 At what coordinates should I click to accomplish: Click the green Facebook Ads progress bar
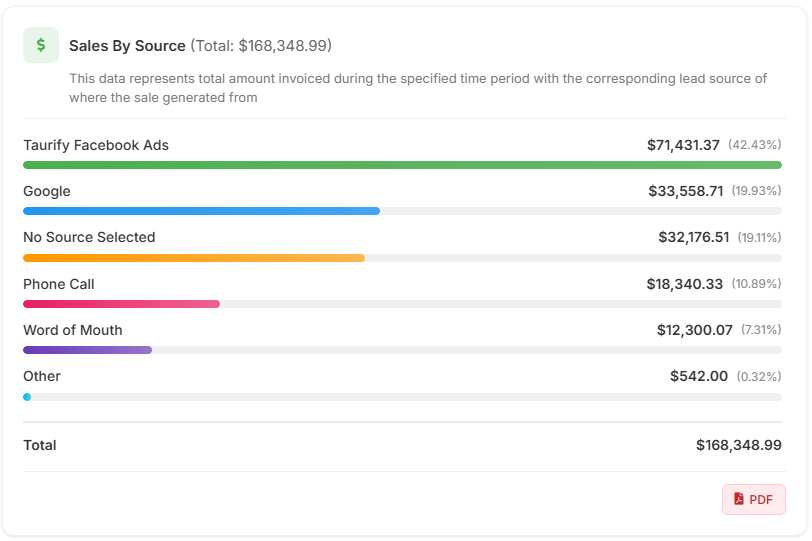[x=402, y=165]
